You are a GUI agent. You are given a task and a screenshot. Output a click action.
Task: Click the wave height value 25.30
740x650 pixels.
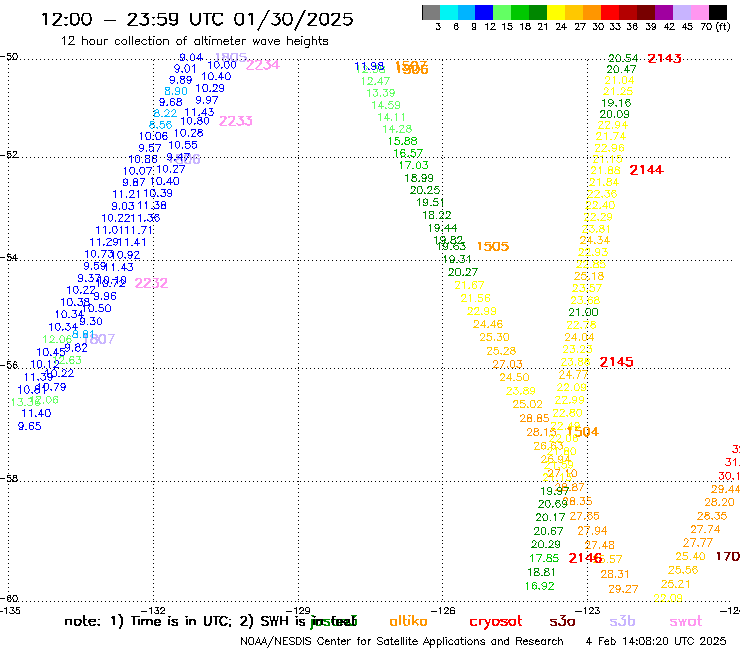point(494,338)
